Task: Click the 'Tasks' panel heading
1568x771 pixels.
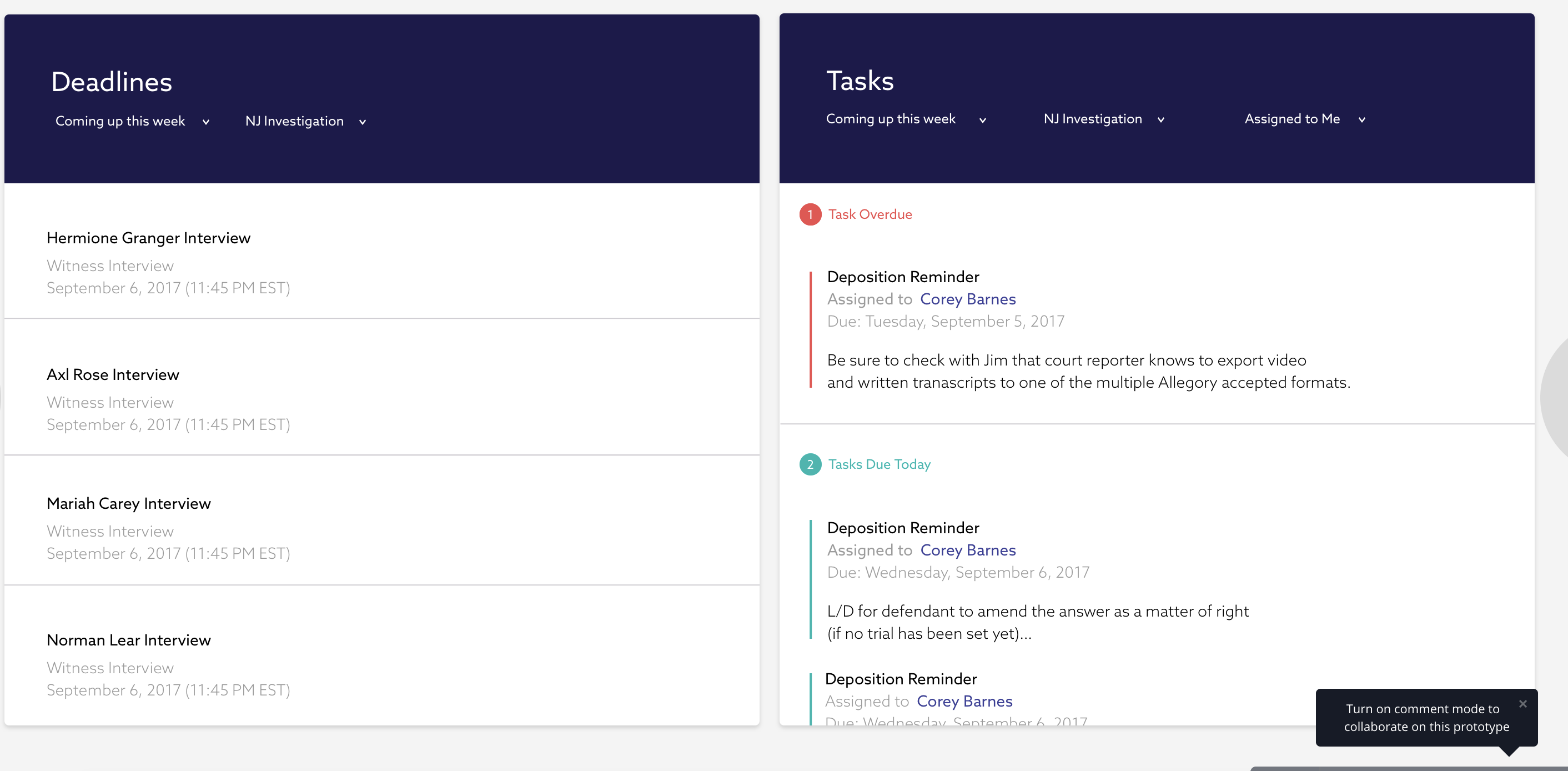Action: click(x=860, y=81)
